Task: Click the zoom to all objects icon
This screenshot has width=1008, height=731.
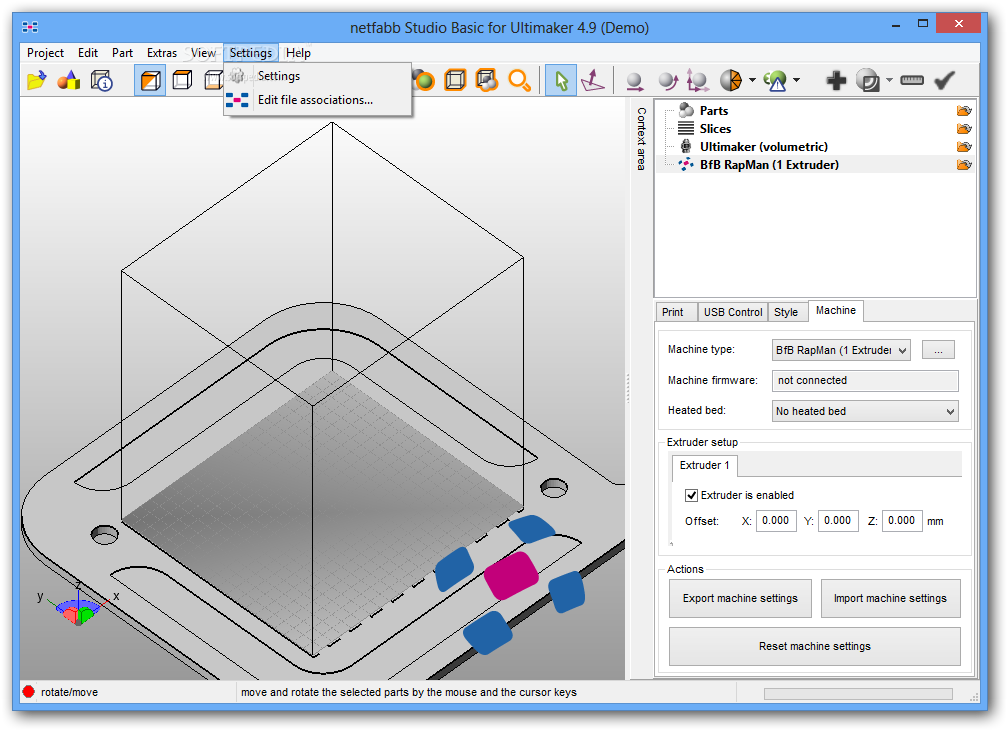Action: click(487, 81)
